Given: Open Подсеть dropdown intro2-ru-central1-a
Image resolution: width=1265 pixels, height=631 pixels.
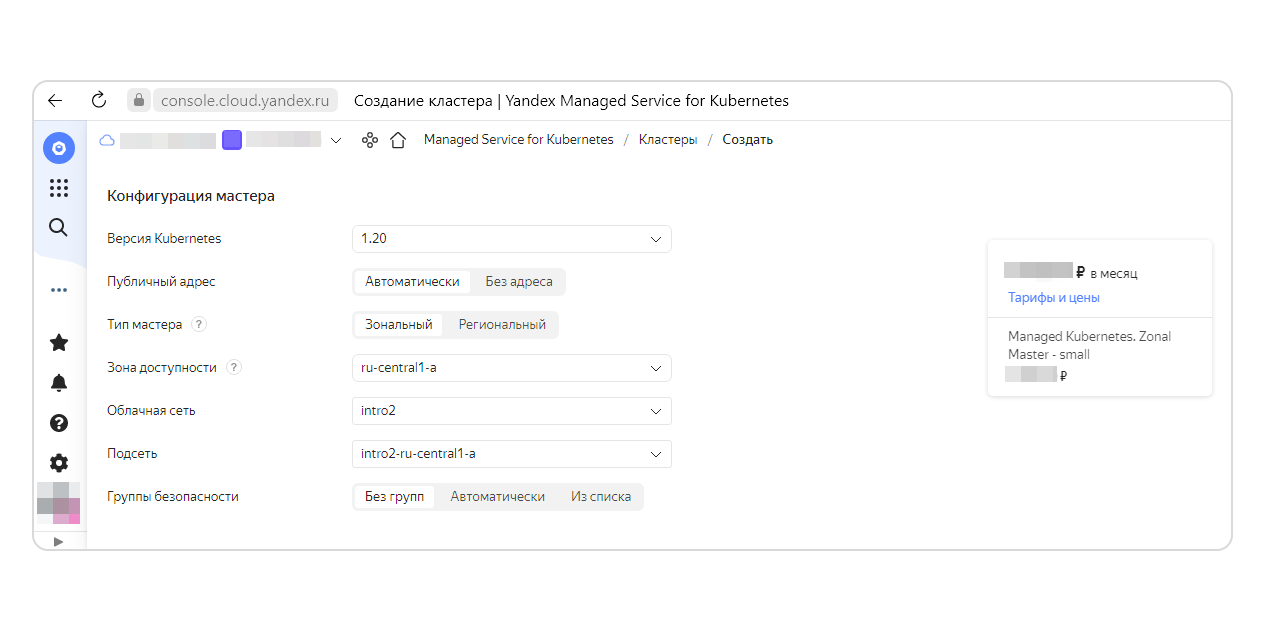Looking at the screenshot, I should point(512,454).
